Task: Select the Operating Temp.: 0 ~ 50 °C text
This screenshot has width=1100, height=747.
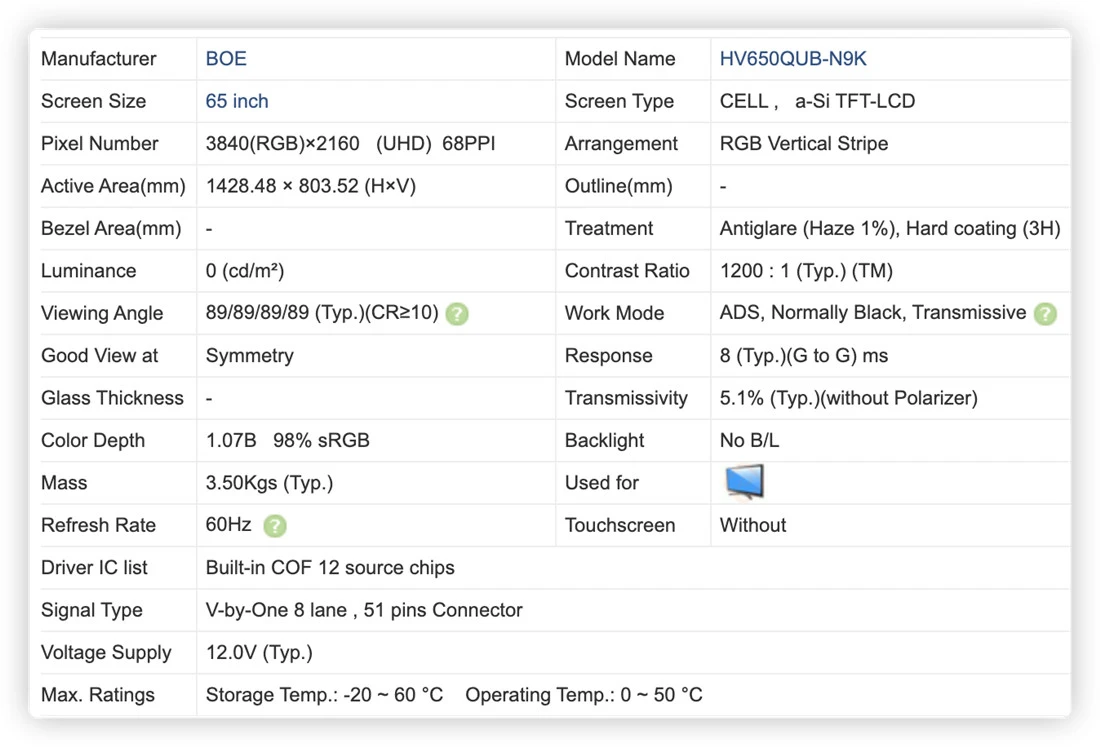Action: pyautogui.click(x=584, y=695)
